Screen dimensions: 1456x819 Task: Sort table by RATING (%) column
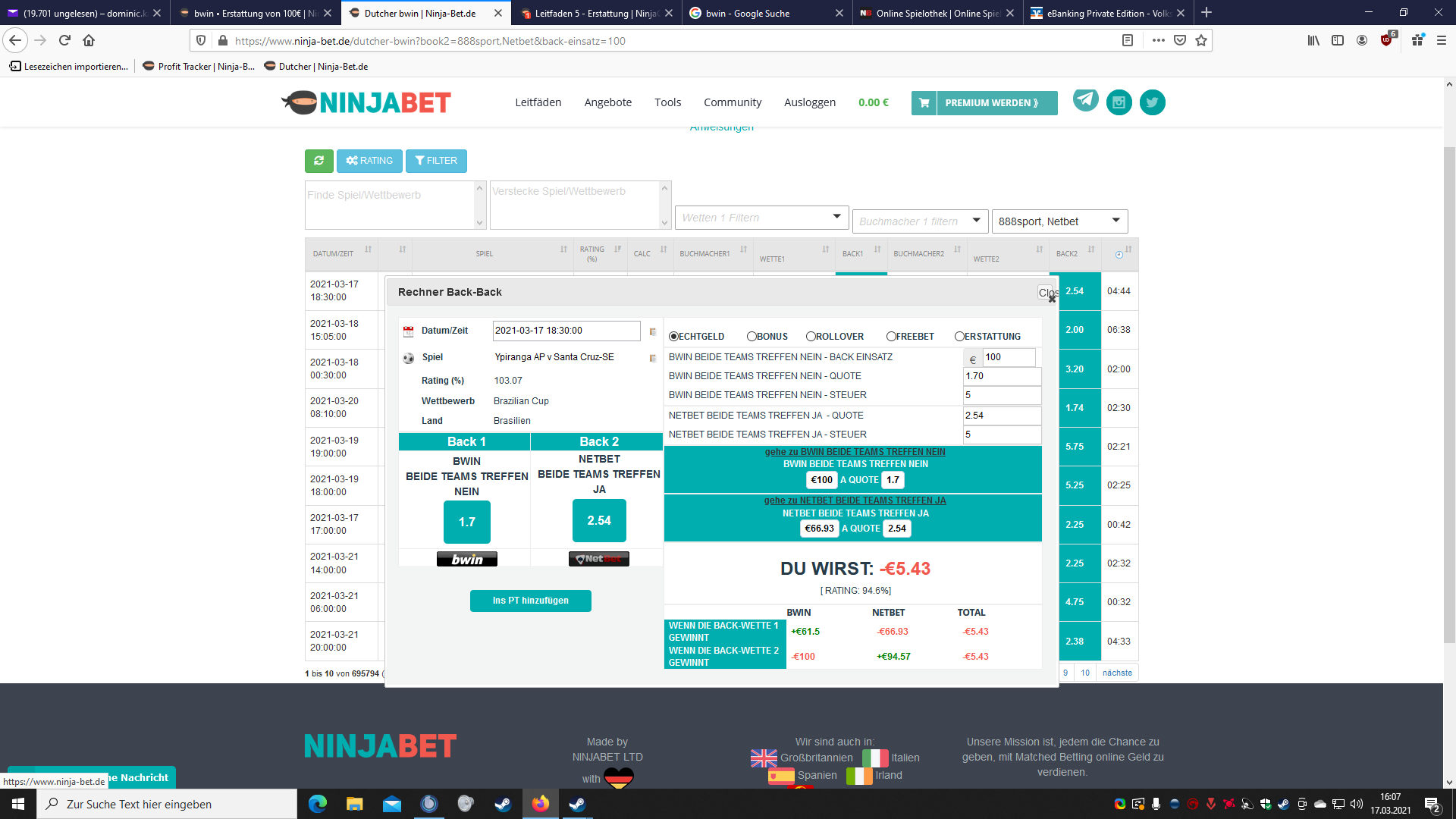pos(600,254)
